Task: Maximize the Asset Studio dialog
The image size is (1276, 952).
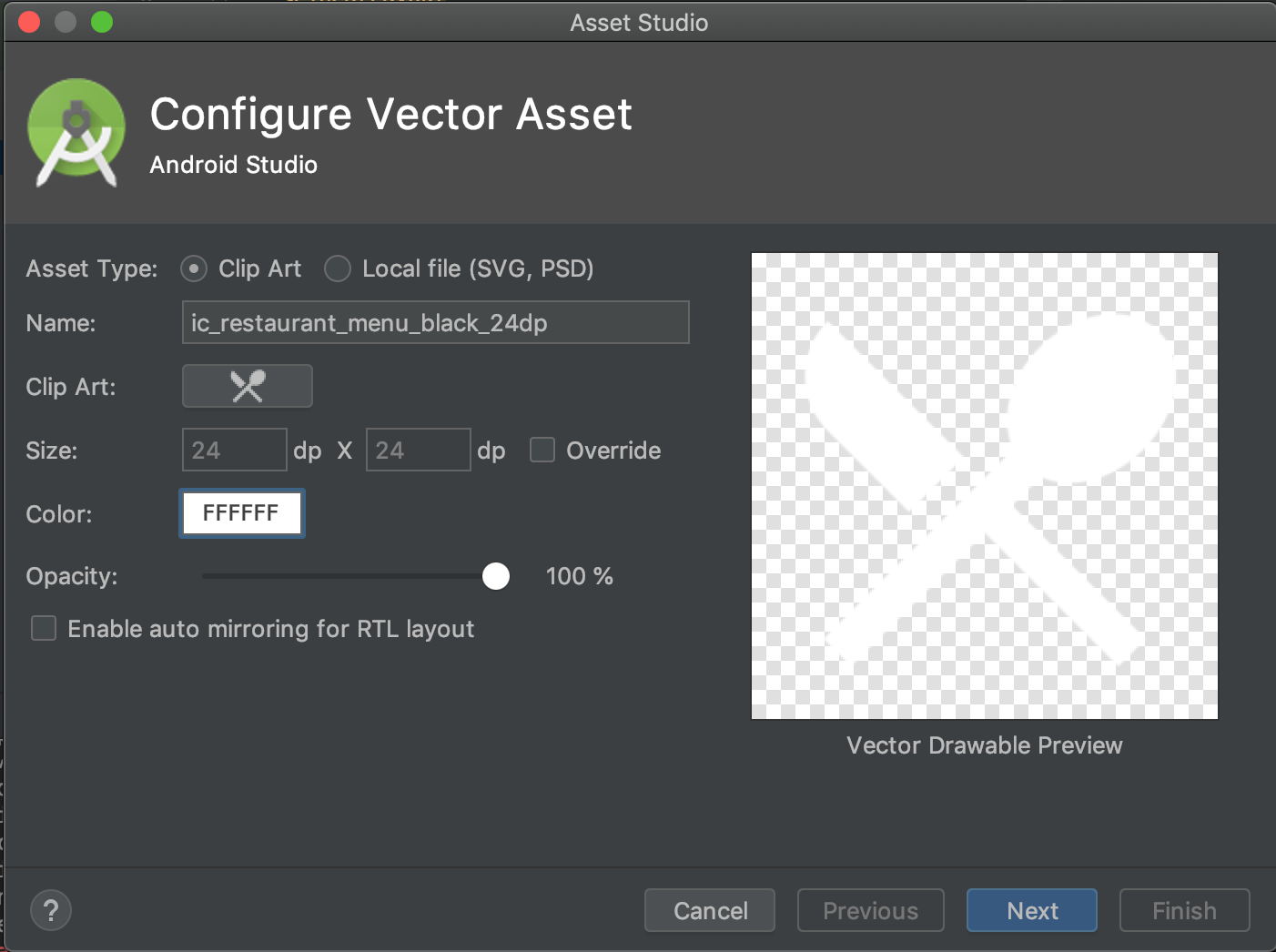Action: tap(102, 22)
